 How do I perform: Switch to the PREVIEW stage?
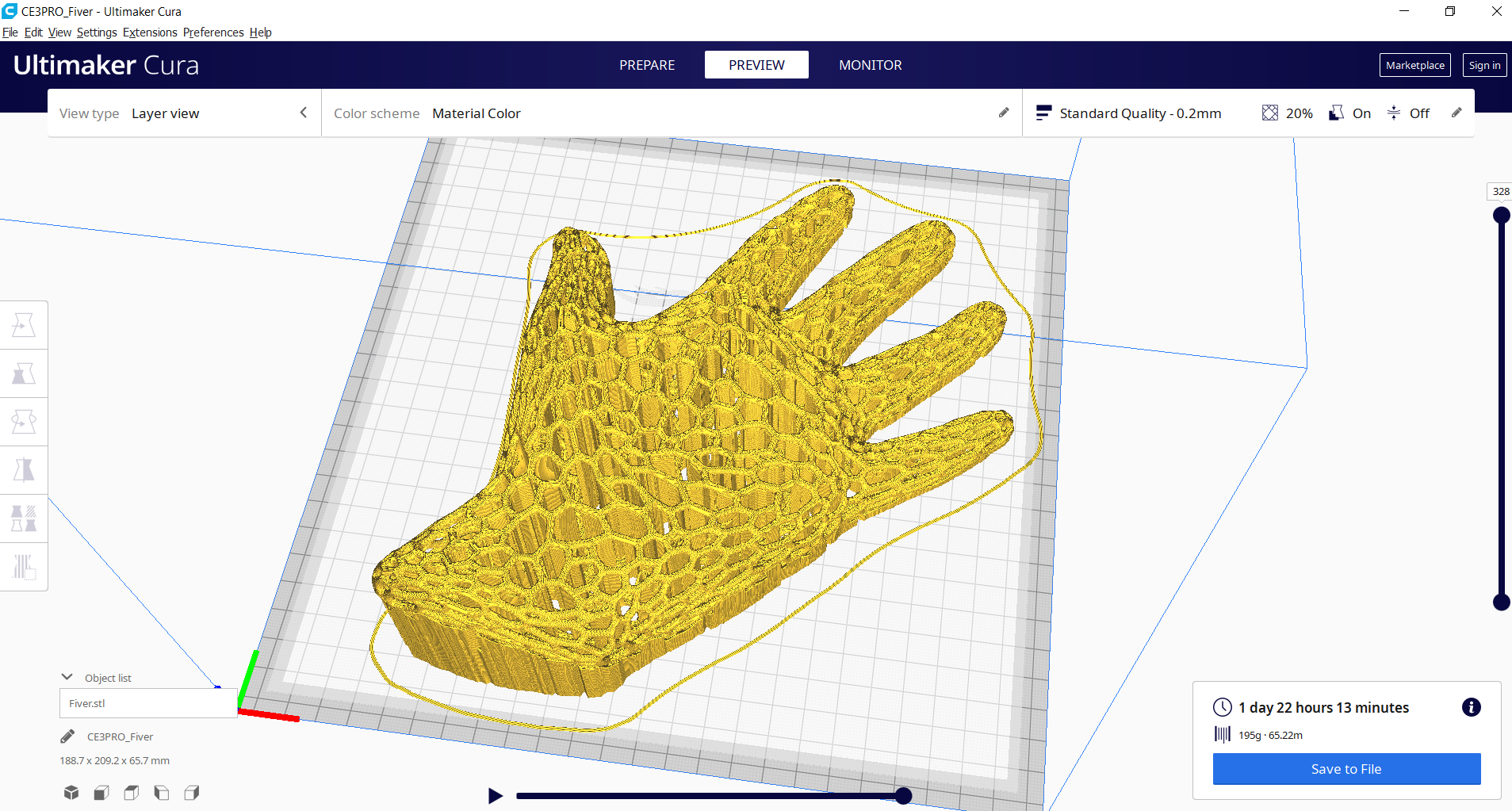point(756,65)
